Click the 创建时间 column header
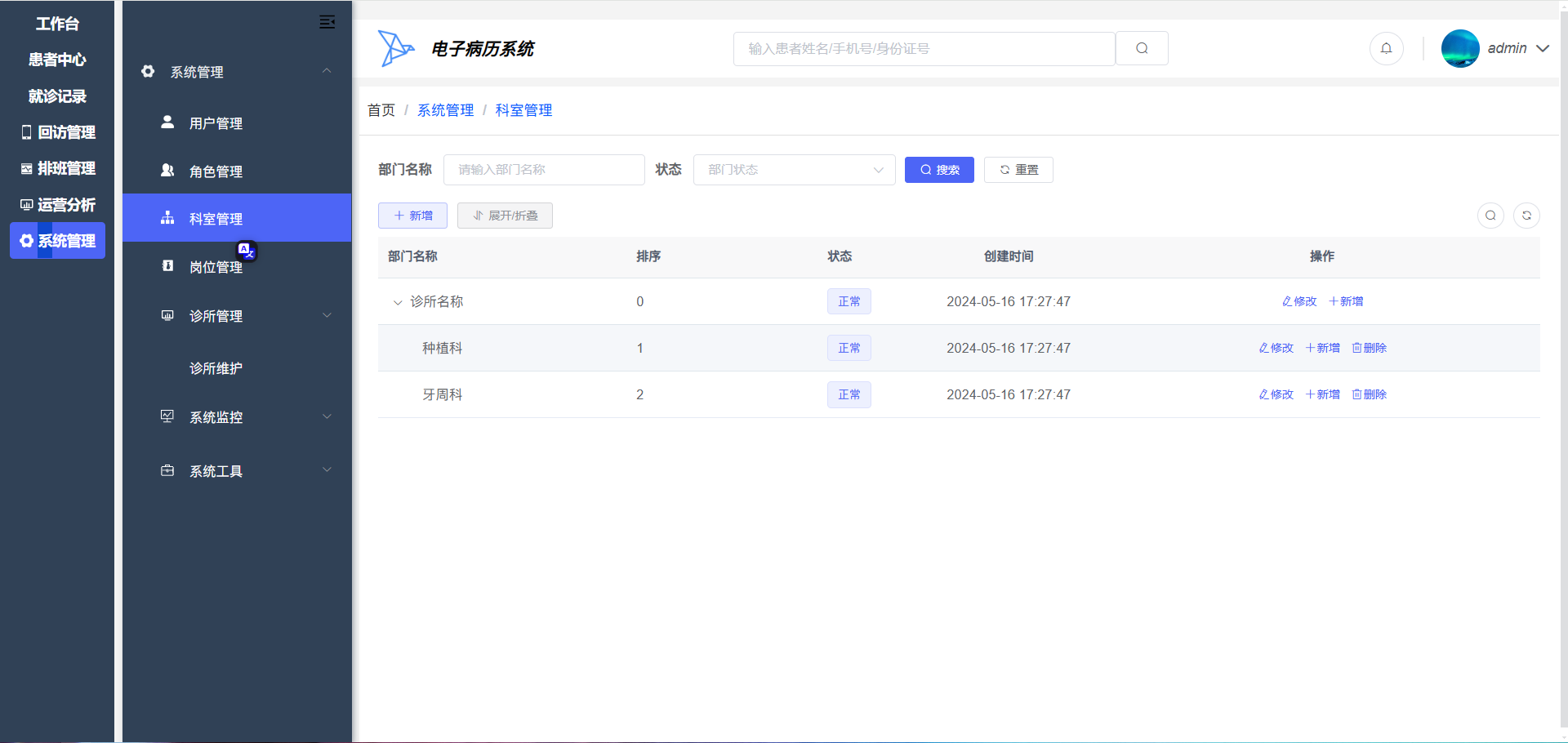The height and width of the screenshot is (743, 1568). pos(1009,256)
